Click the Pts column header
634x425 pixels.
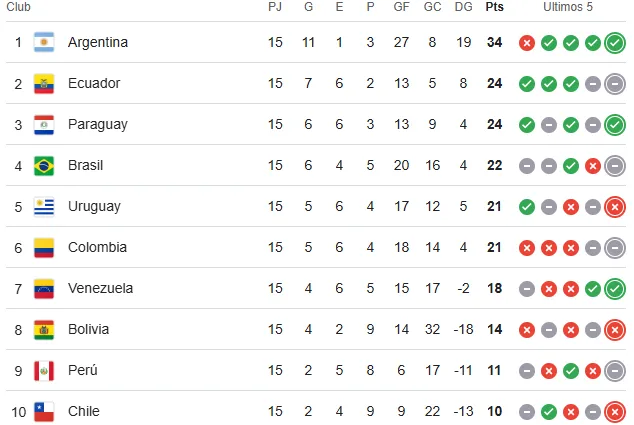494,7
